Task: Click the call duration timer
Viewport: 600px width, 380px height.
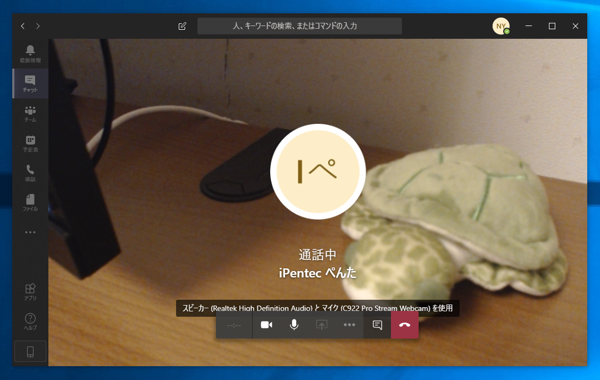Action: click(234, 325)
